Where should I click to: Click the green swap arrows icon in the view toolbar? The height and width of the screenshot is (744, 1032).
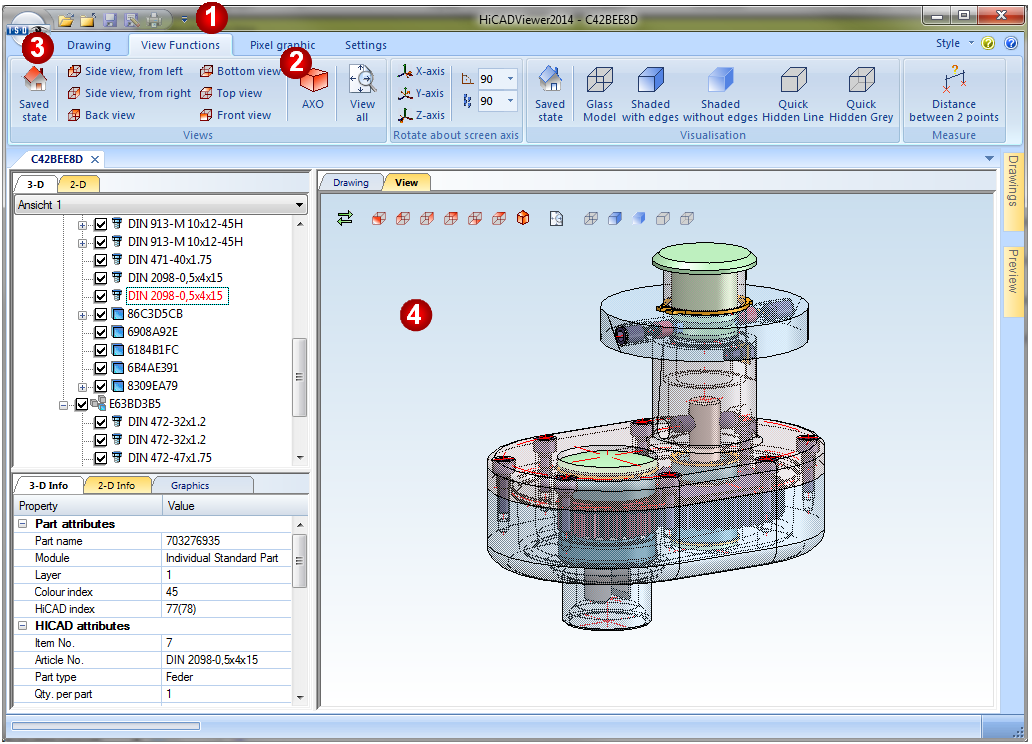pos(345,218)
